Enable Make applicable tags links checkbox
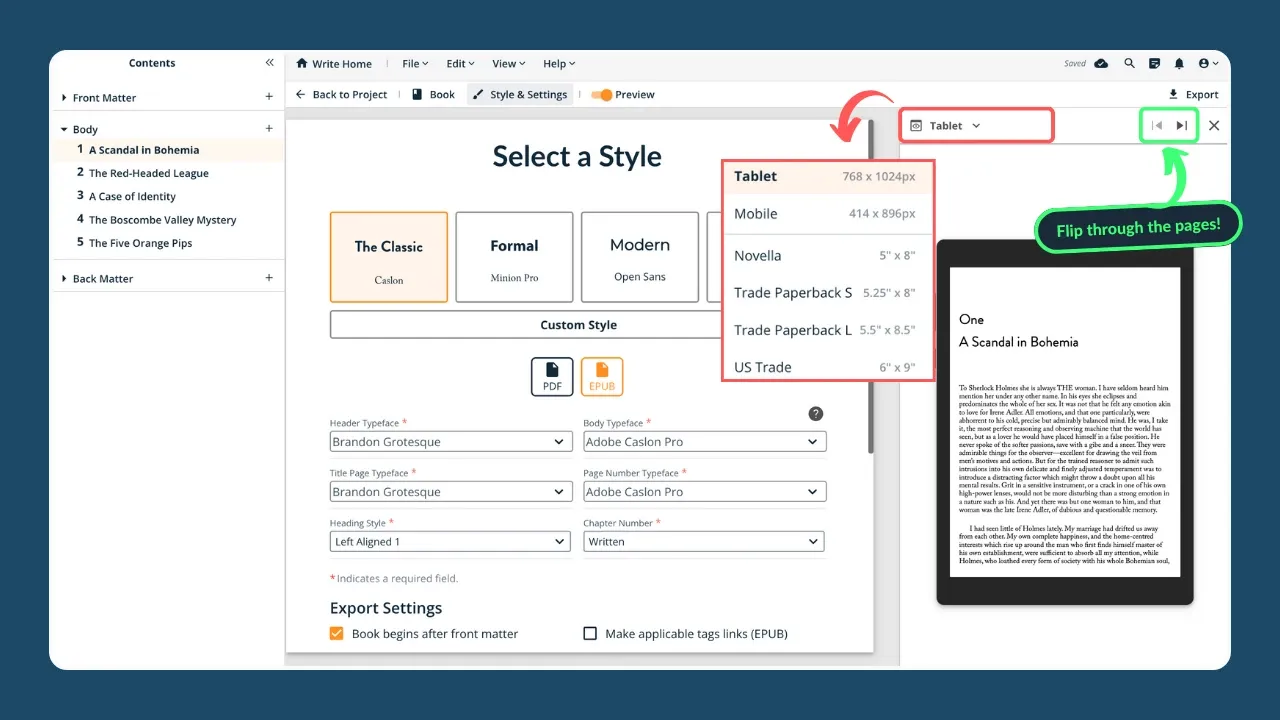 tap(590, 633)
